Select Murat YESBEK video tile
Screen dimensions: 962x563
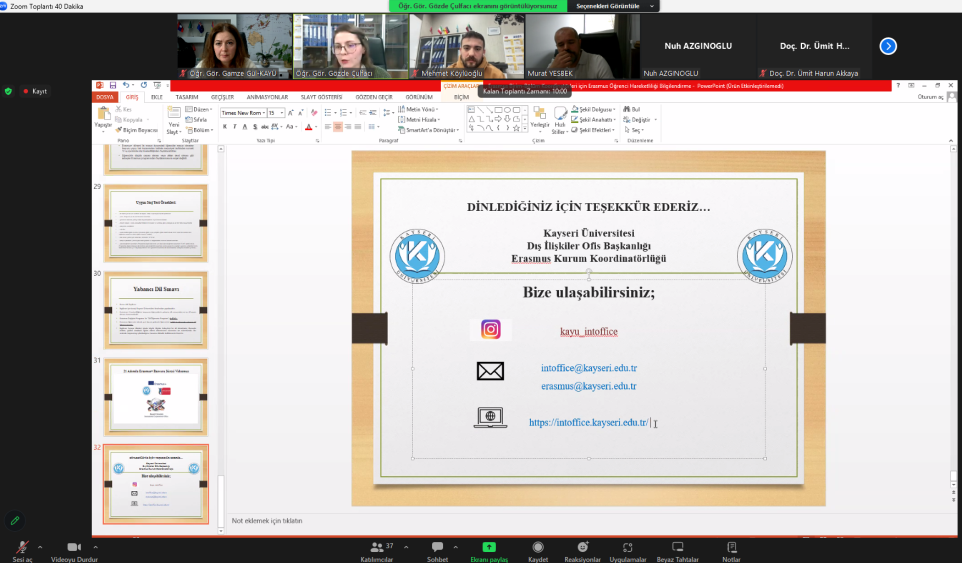tap(582, 46)
